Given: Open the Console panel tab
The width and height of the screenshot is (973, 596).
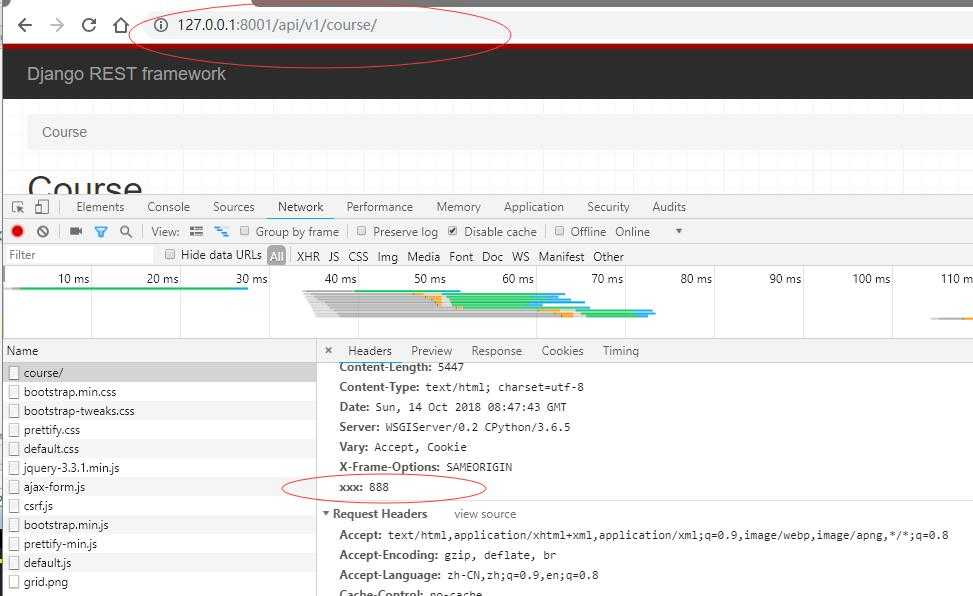Looking at the screenshot, I should (x=168, y=207).
